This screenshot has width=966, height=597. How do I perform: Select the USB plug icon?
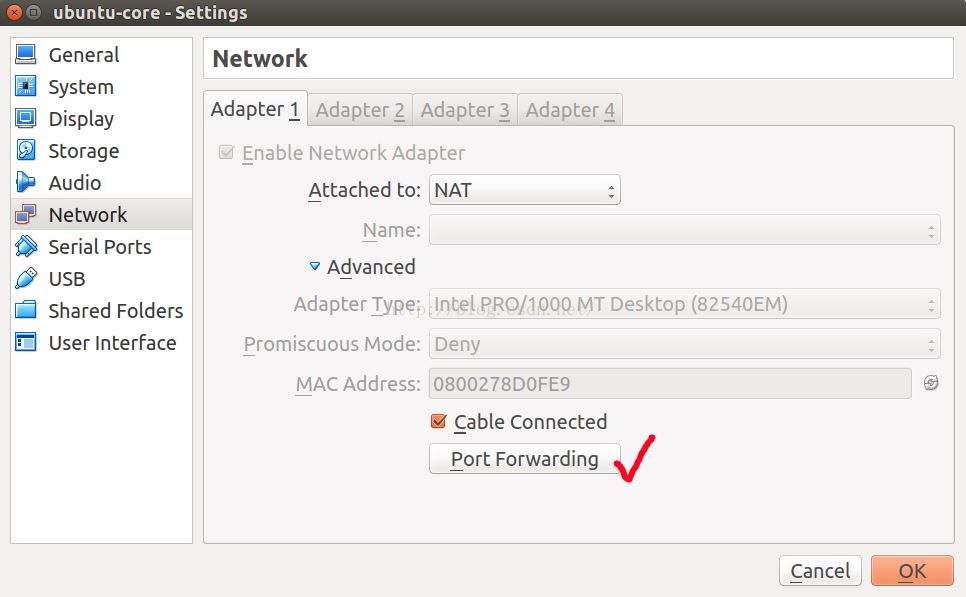(x=26, y=279)
